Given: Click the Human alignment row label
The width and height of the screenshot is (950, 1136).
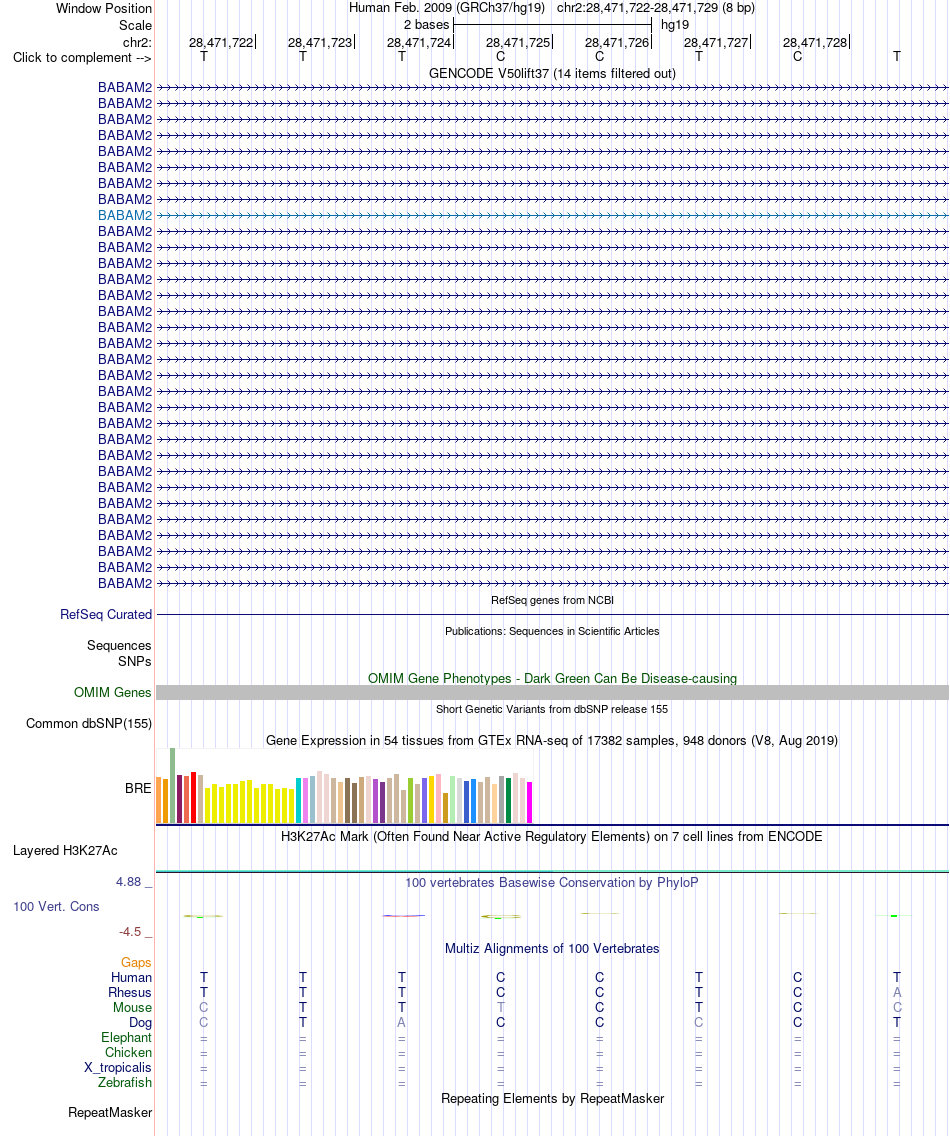Looking at the screenshot, I should tap(131, 977).
